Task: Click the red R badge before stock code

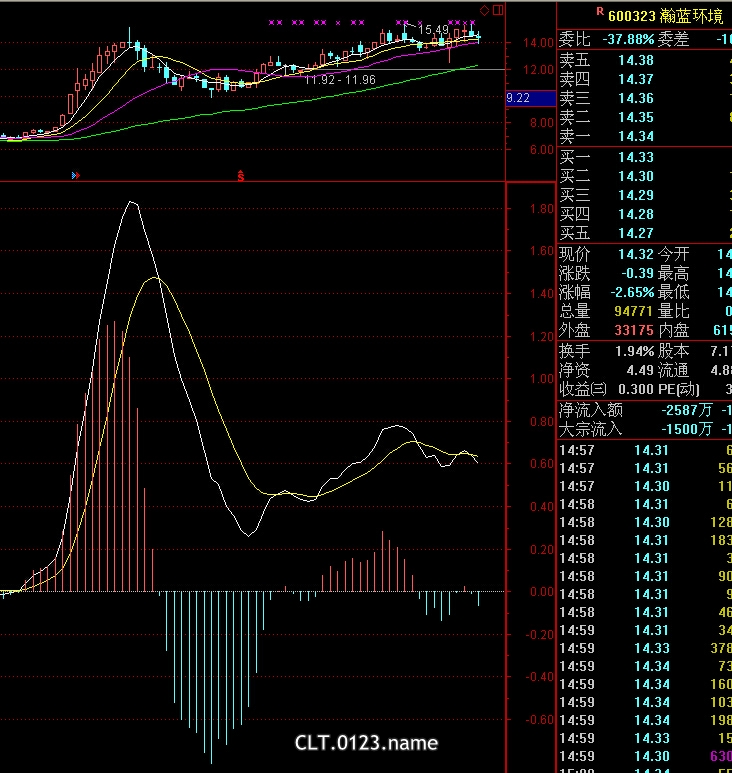Action: [x=600, y=11]
